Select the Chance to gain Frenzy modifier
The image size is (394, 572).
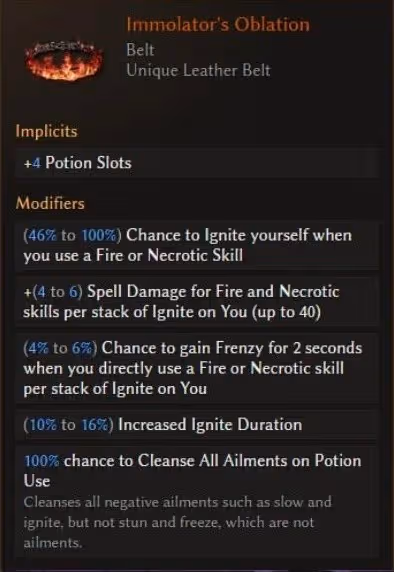[197, 368]
